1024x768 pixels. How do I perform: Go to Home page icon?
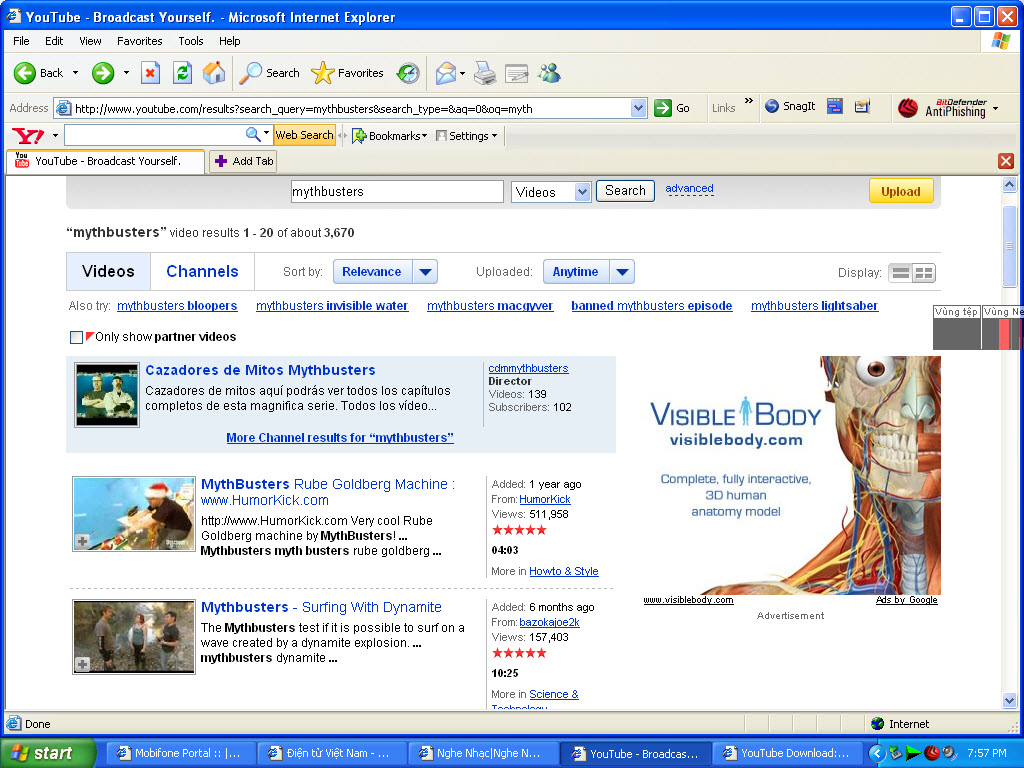click(x=214, y=73)
